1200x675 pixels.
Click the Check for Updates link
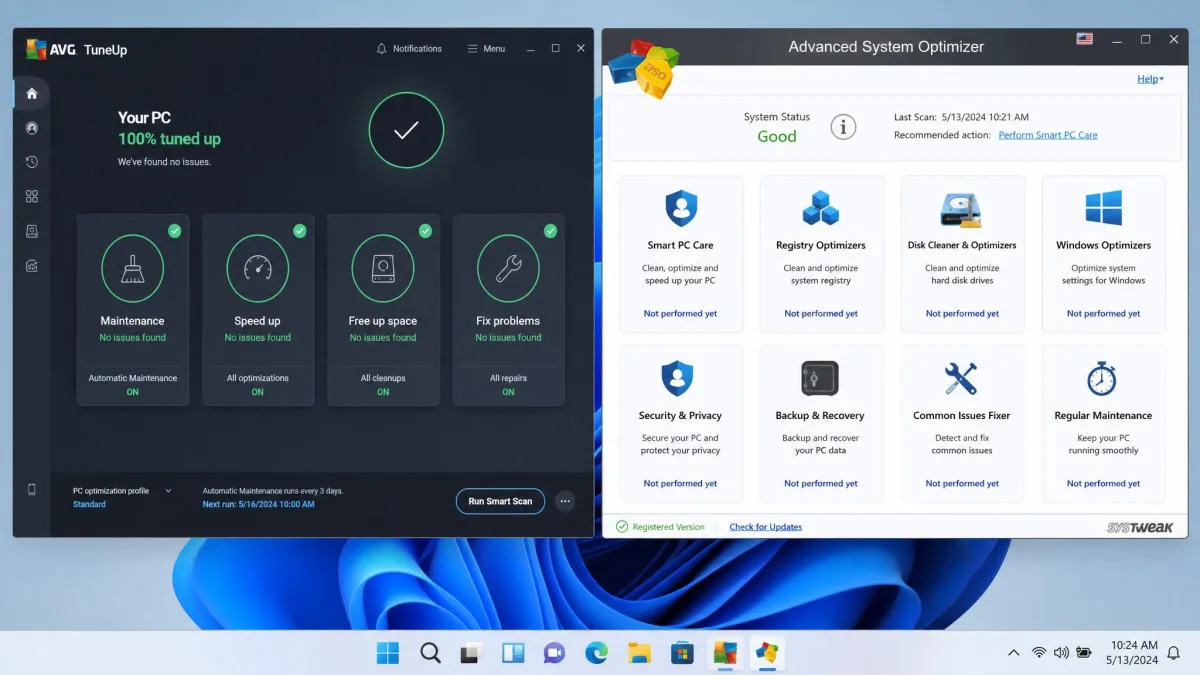pos(766,527)
